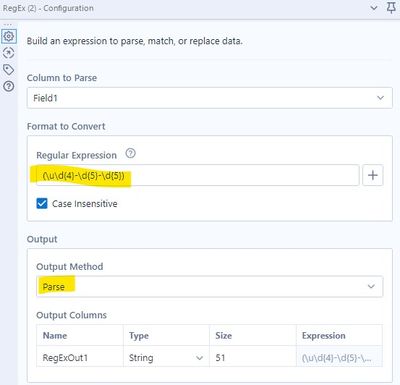This screenshot has height=385, width=400.
Task: Expand the Column to Parse Field1 dropdown
Action: [x=210, y=98]
